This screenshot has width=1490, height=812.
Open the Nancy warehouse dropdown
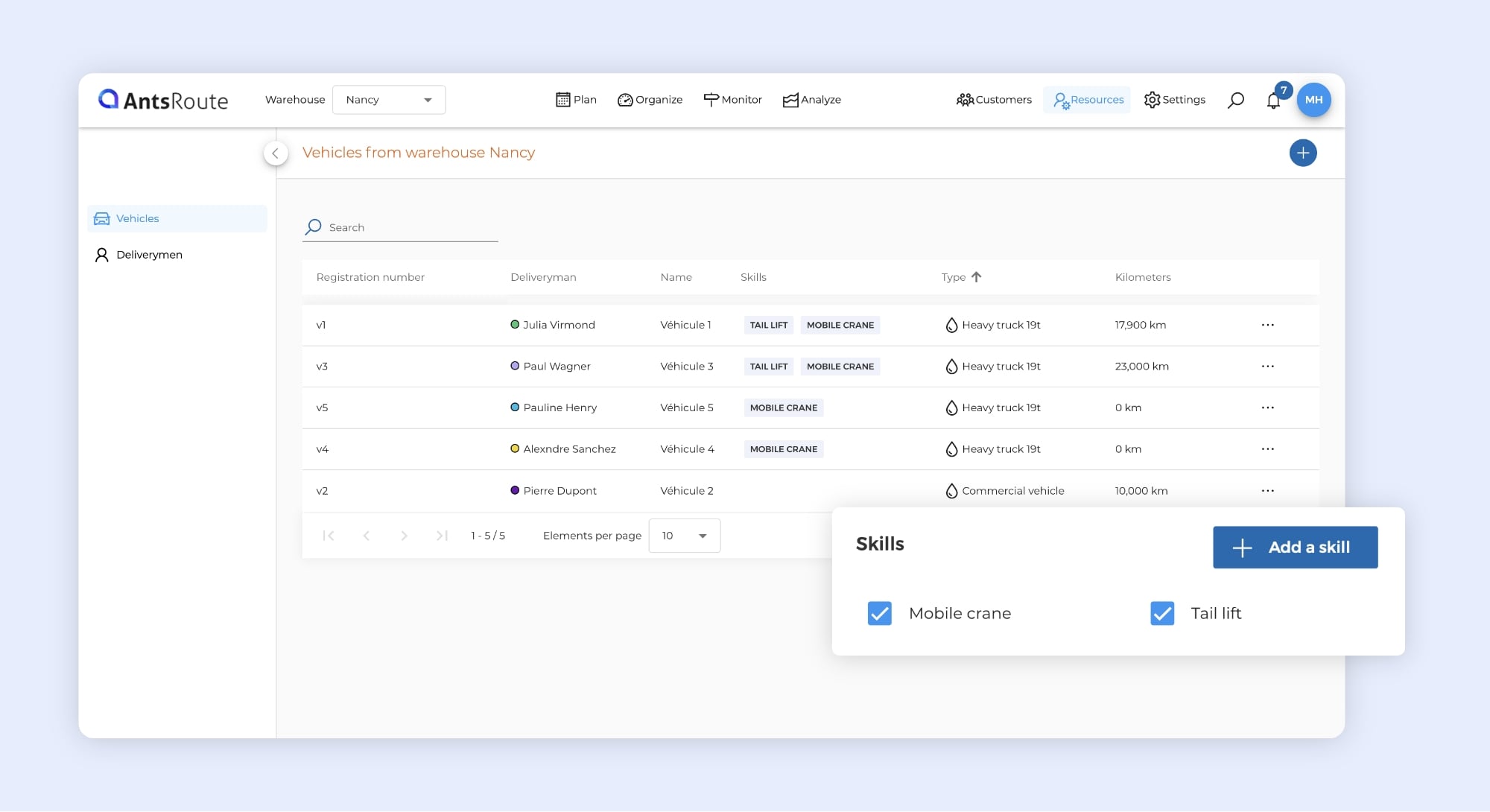(389, 100)
